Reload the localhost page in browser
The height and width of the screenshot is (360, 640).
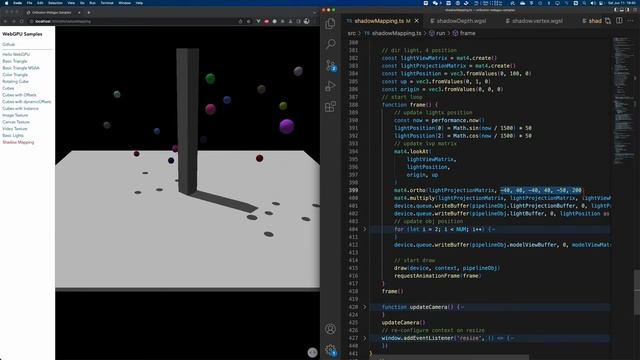tap(22, 21)
